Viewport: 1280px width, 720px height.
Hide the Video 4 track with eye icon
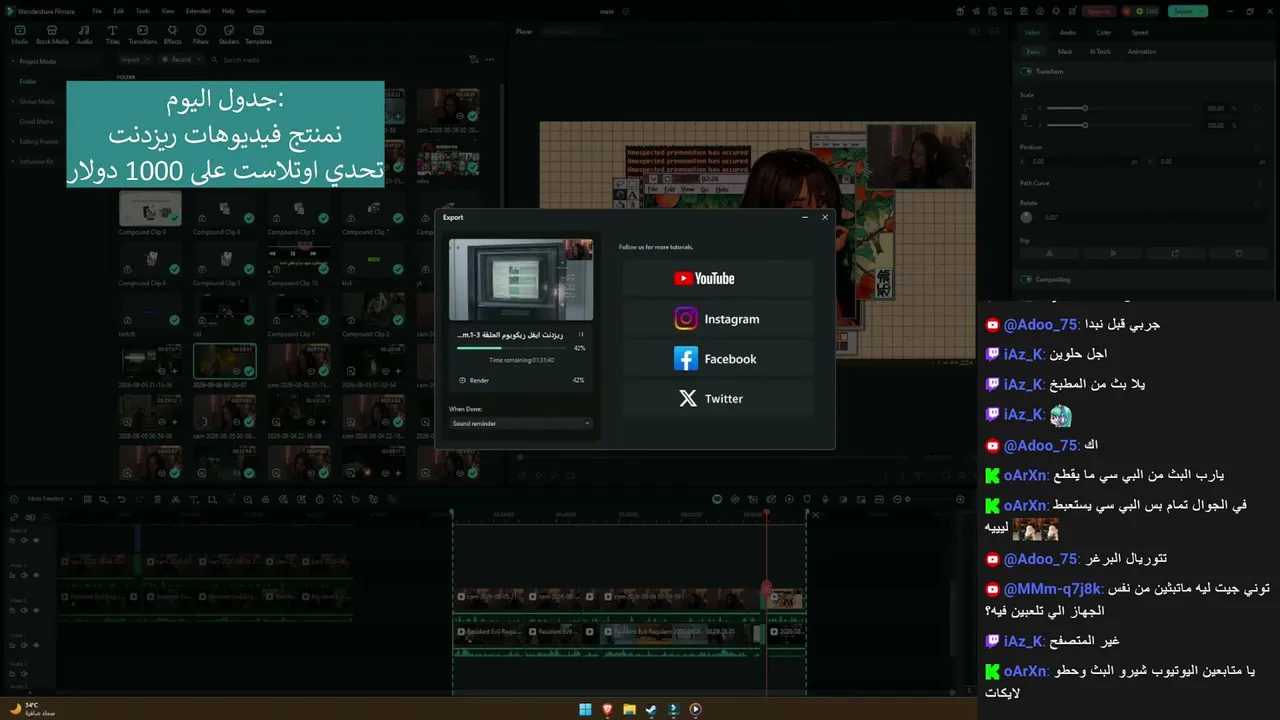coord(37,540)
